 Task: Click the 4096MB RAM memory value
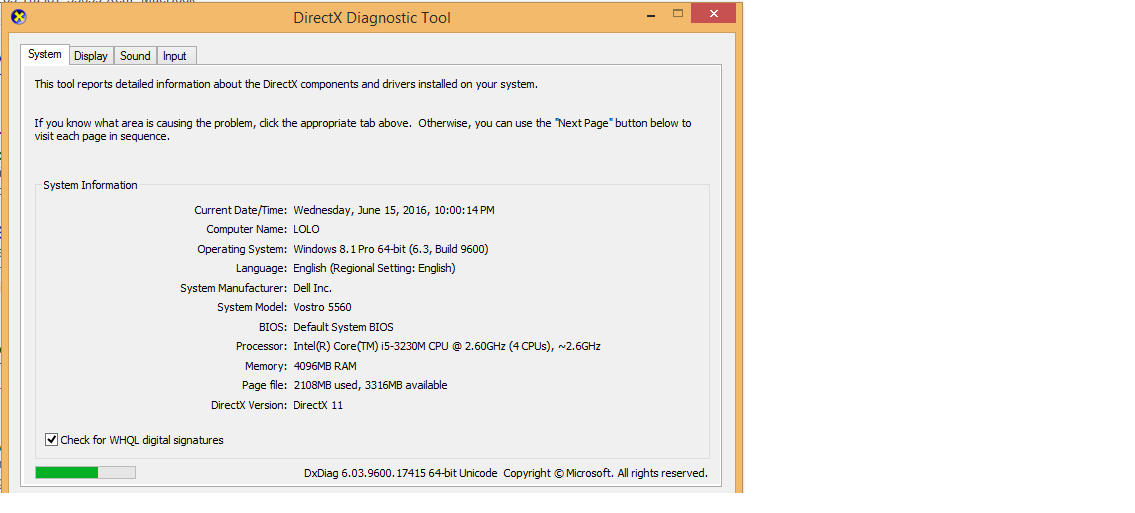tap(324, 366)
